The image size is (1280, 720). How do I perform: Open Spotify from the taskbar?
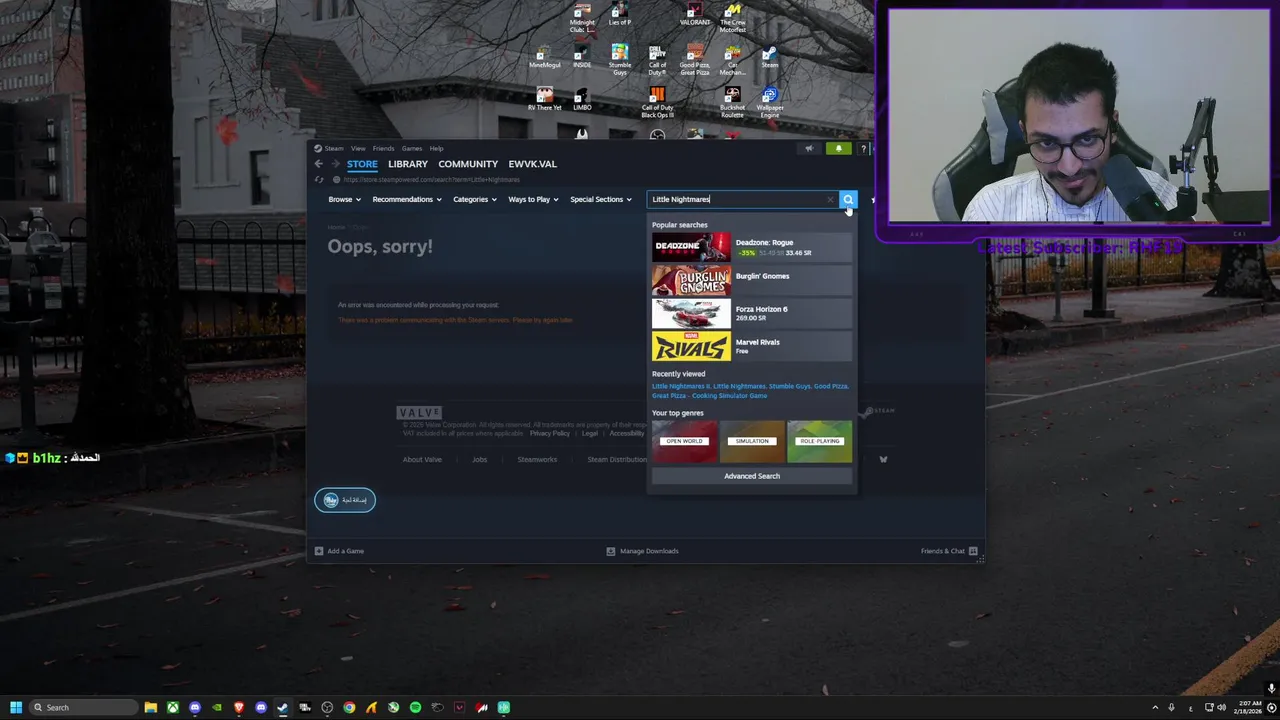pyautogui.click(x=415, y=707)
